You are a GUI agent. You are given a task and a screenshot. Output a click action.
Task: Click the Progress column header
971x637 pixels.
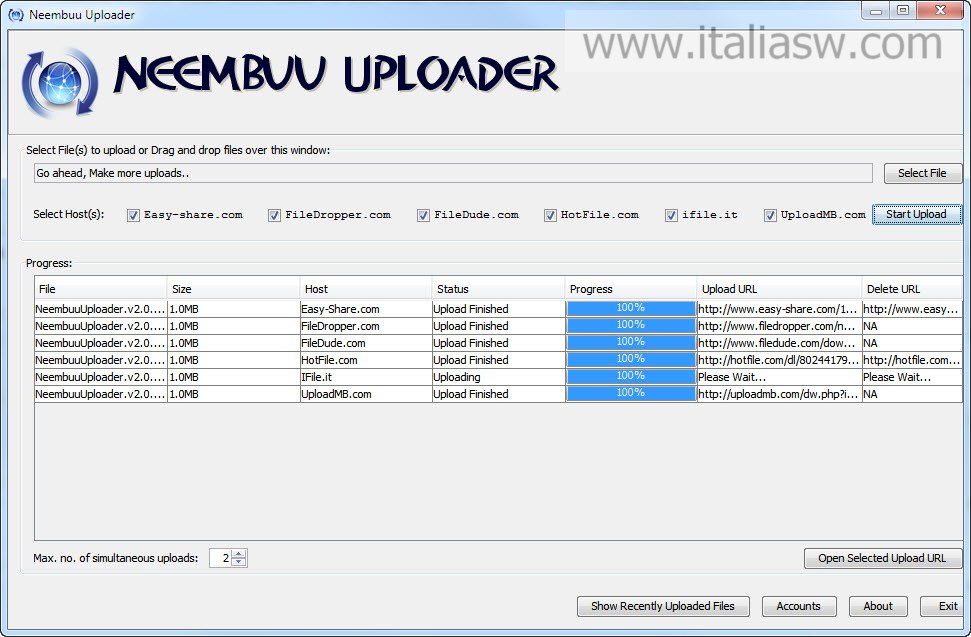pos(630,288)
